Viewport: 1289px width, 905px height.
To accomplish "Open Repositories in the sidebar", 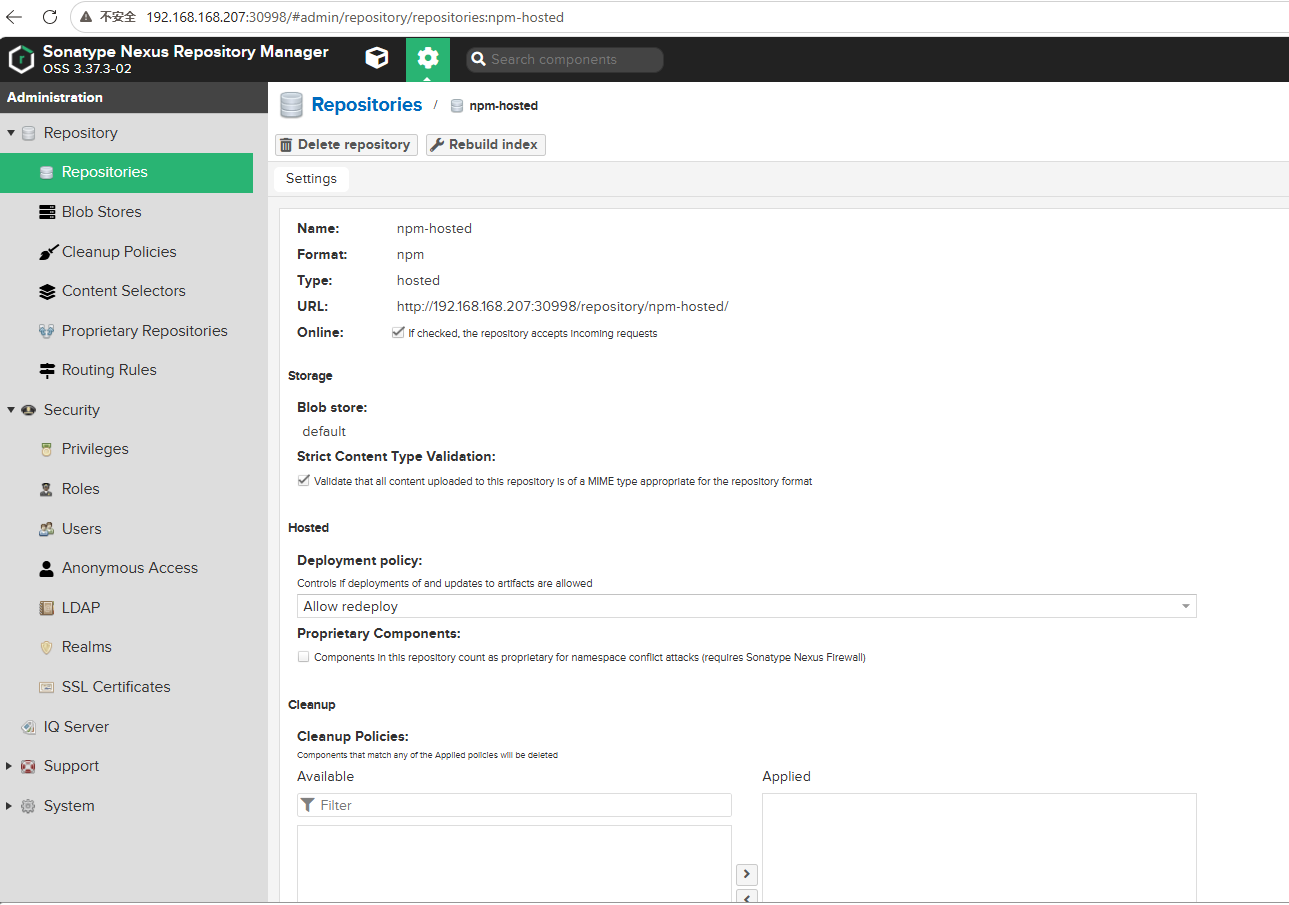I will (127, 172).
